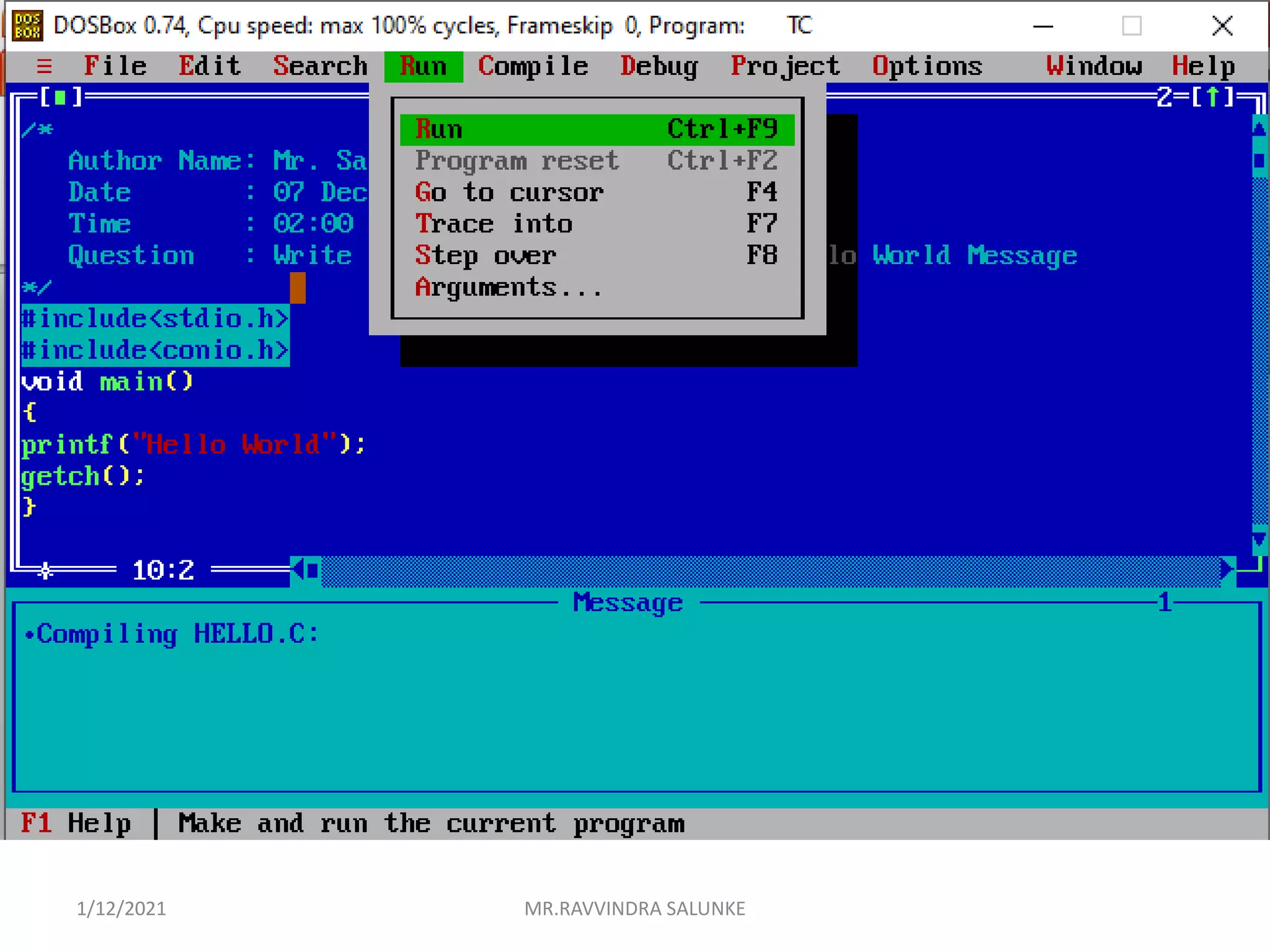Open the Compile menu
Viewport: 1270px width, 952px height.
pos(533,66)
